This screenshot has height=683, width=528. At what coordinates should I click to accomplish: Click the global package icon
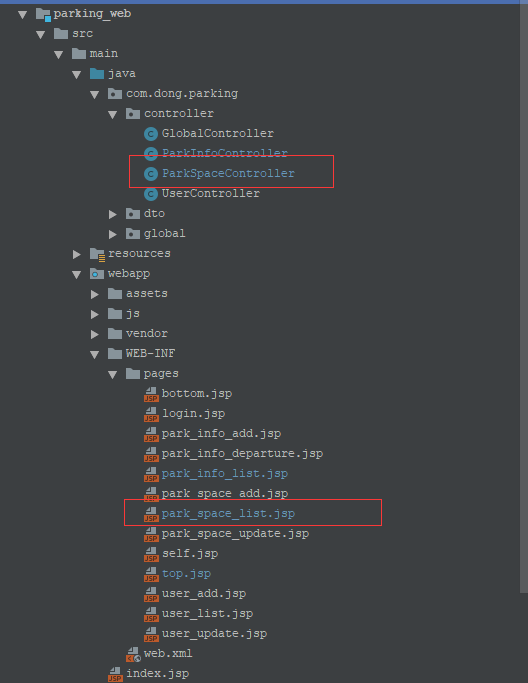click(x=132, y=233)
